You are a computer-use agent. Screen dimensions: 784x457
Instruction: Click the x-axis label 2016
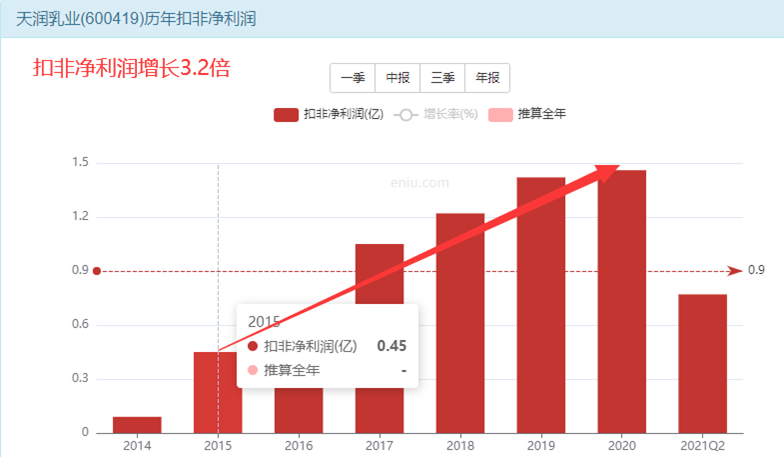[298, 446]
